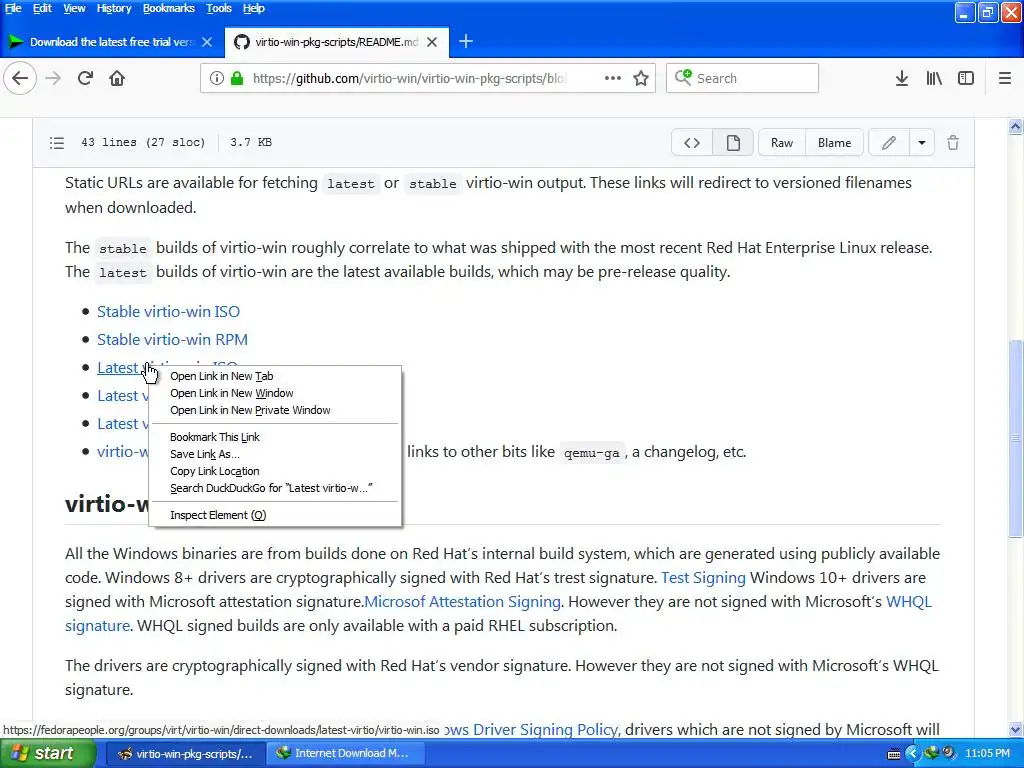Click the green padlock security icon

pos(237,78)
